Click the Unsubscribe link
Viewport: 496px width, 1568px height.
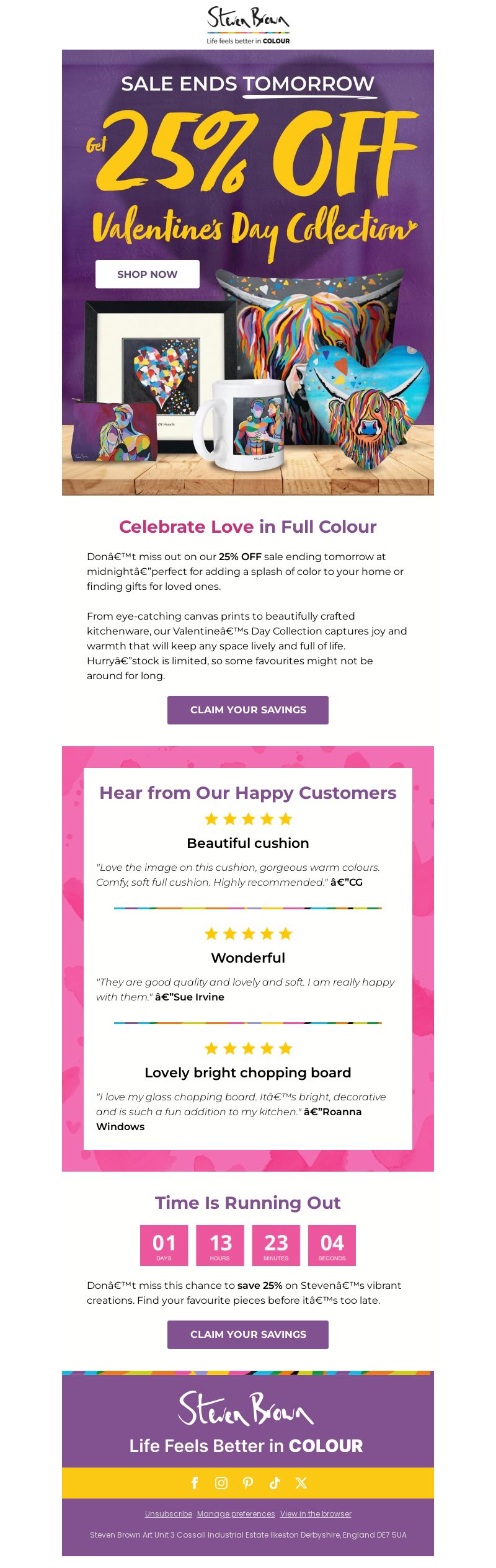point(169,1513)
